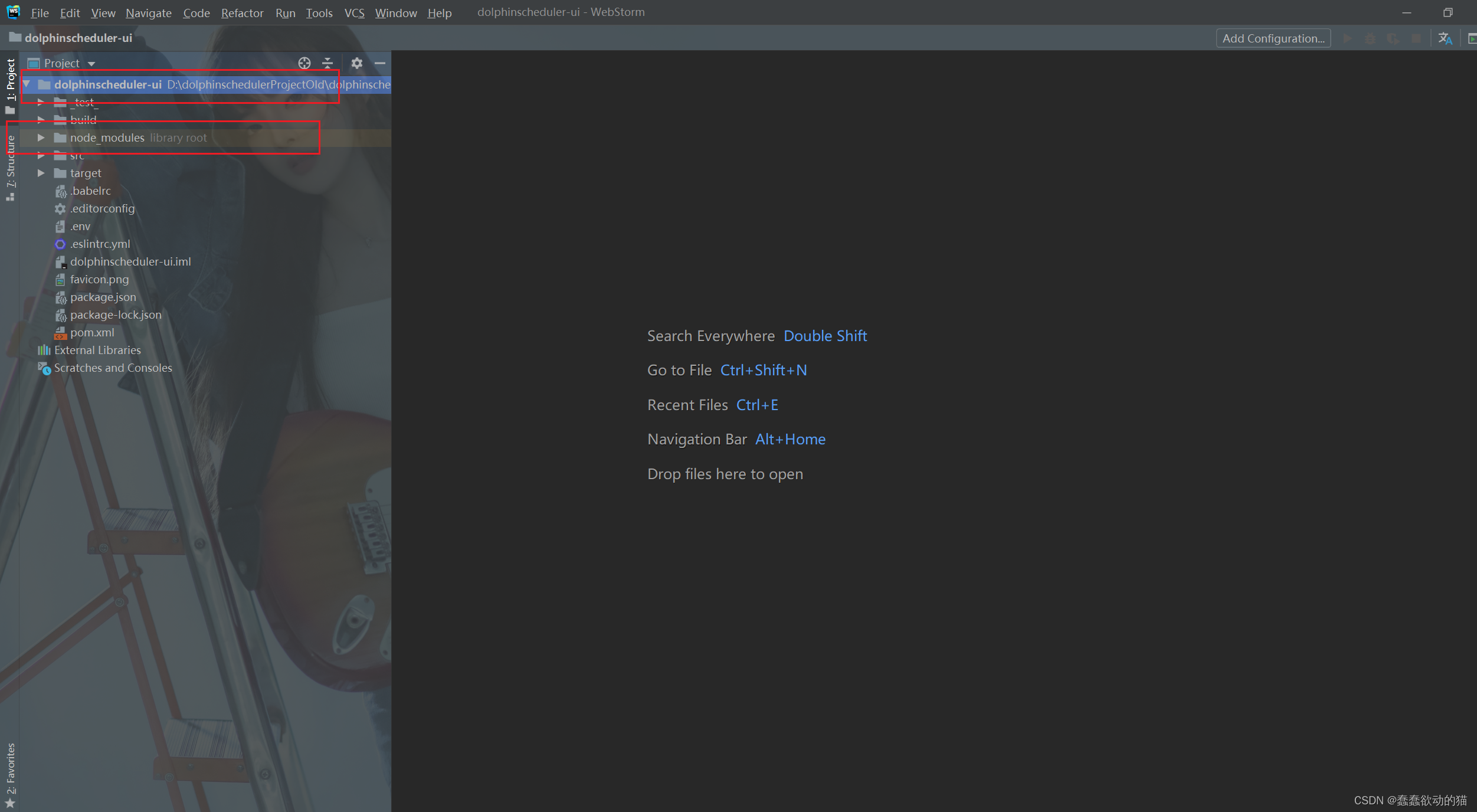Open Project panel settings gear
Screen dimensions: 1477x812
(x=356, y=63)
